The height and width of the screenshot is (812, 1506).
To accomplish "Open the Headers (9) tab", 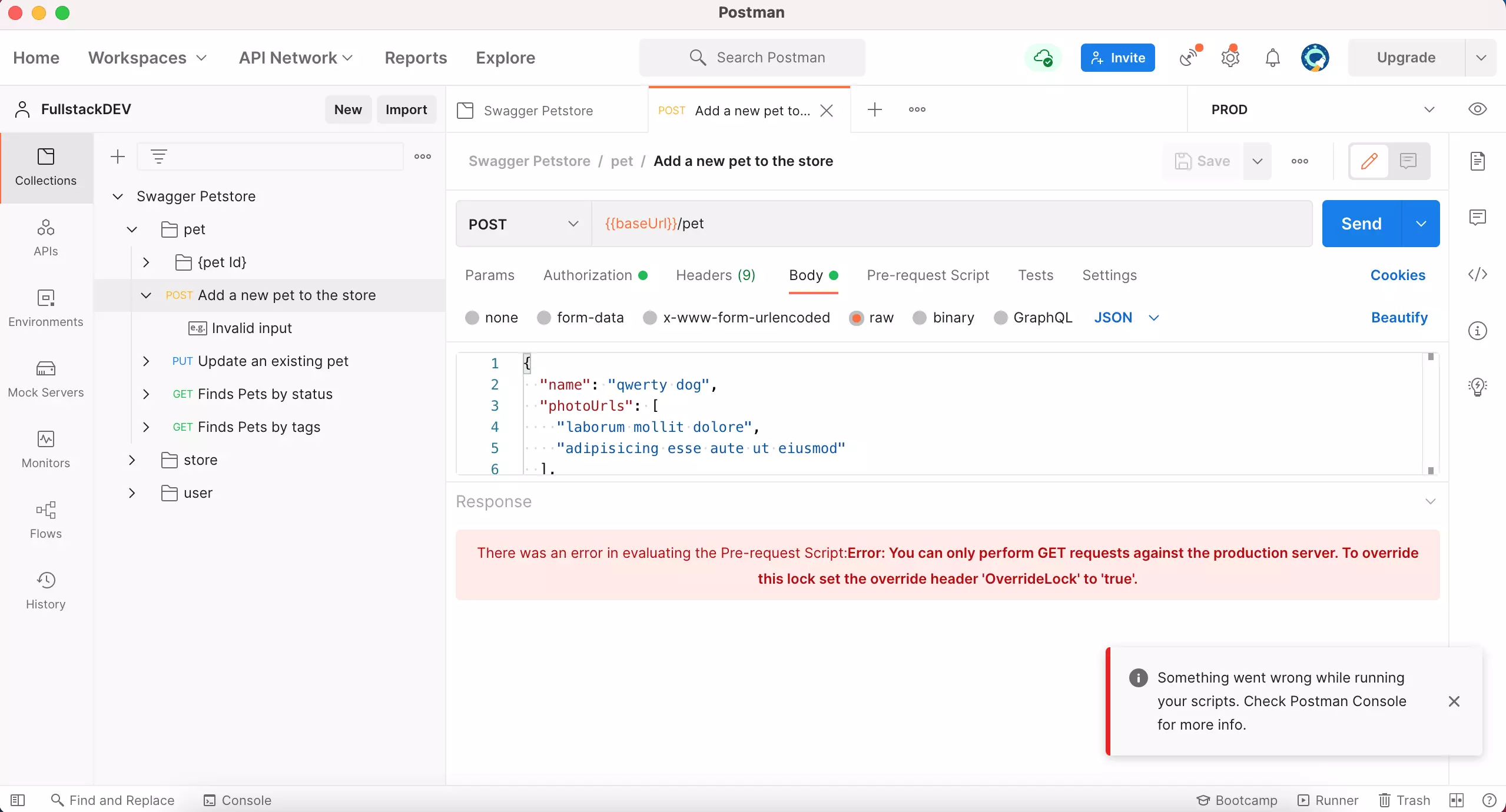I will 715,275.
